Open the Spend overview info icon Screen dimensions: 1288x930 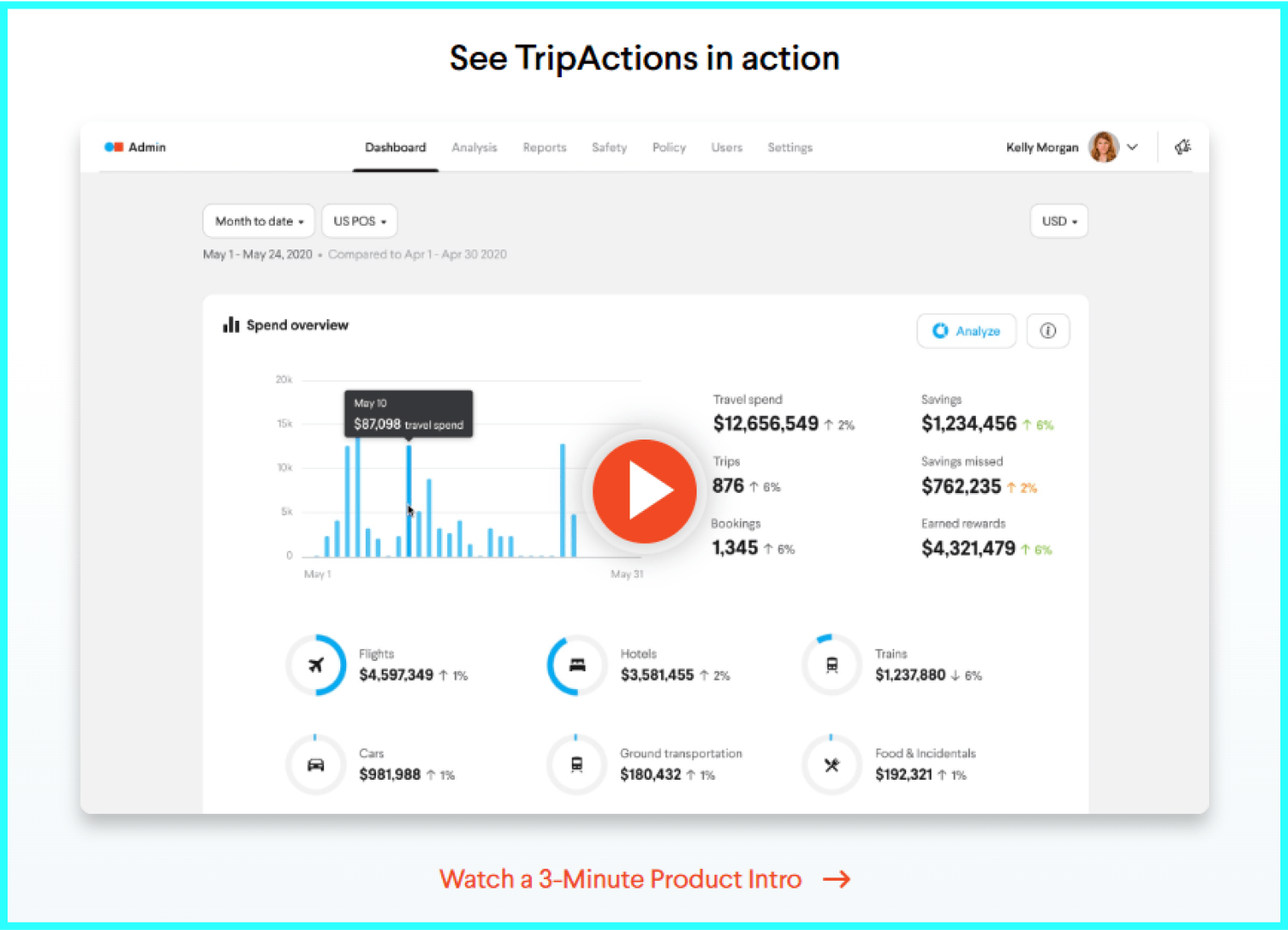coord(1048,331)
